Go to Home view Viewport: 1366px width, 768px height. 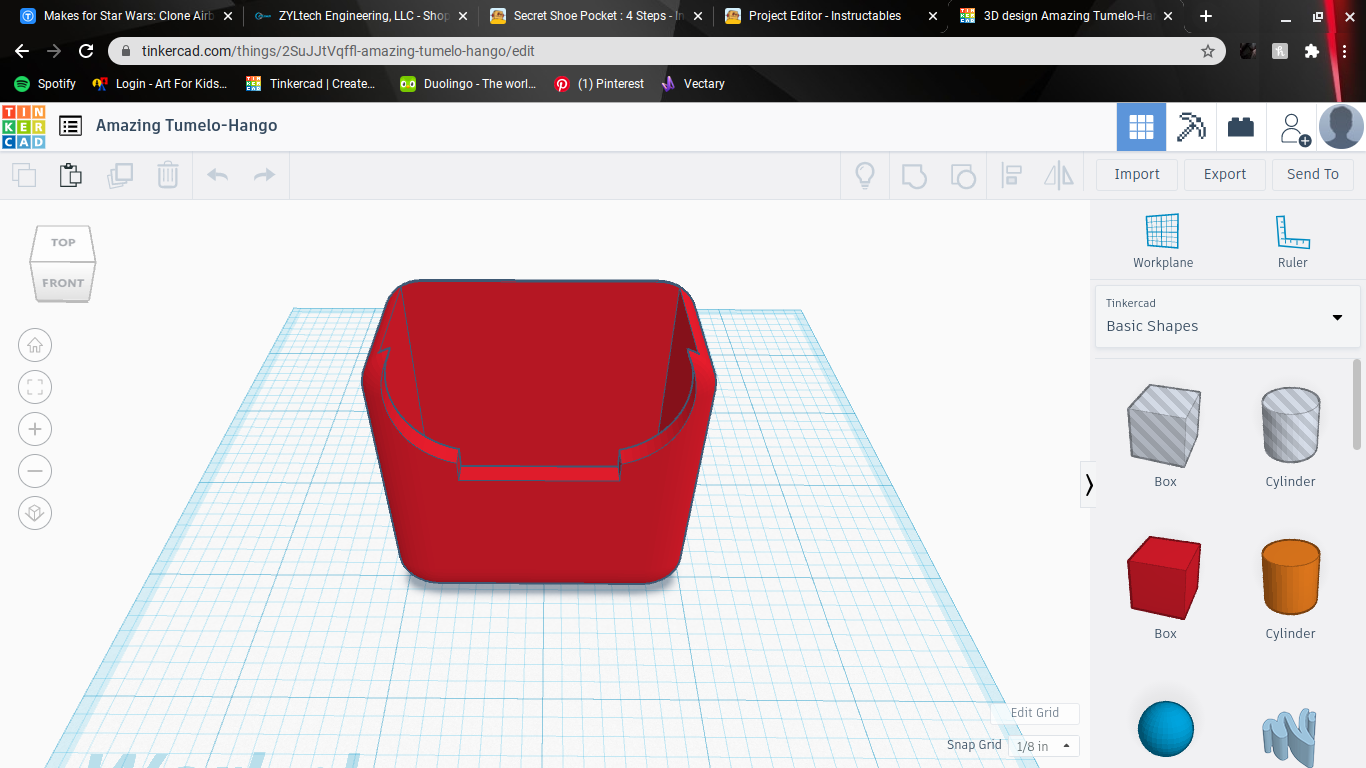35,346
